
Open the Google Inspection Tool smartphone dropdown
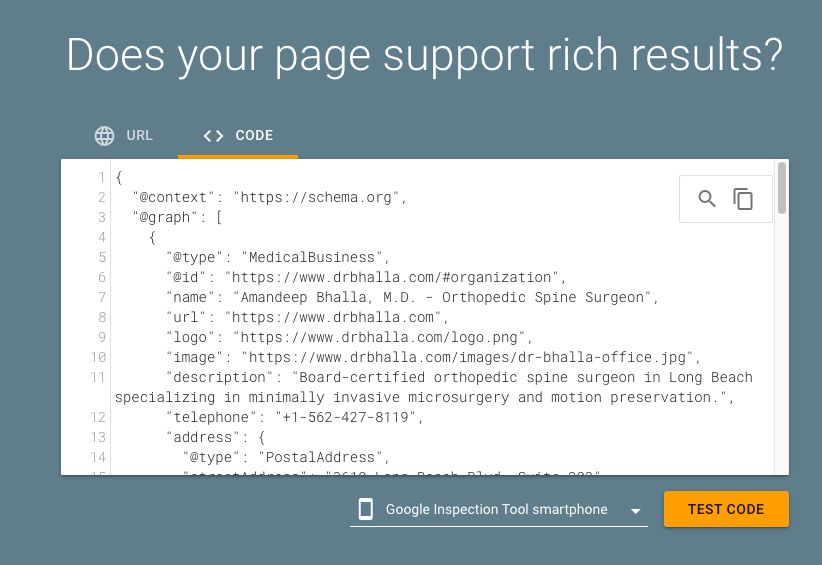499,509
